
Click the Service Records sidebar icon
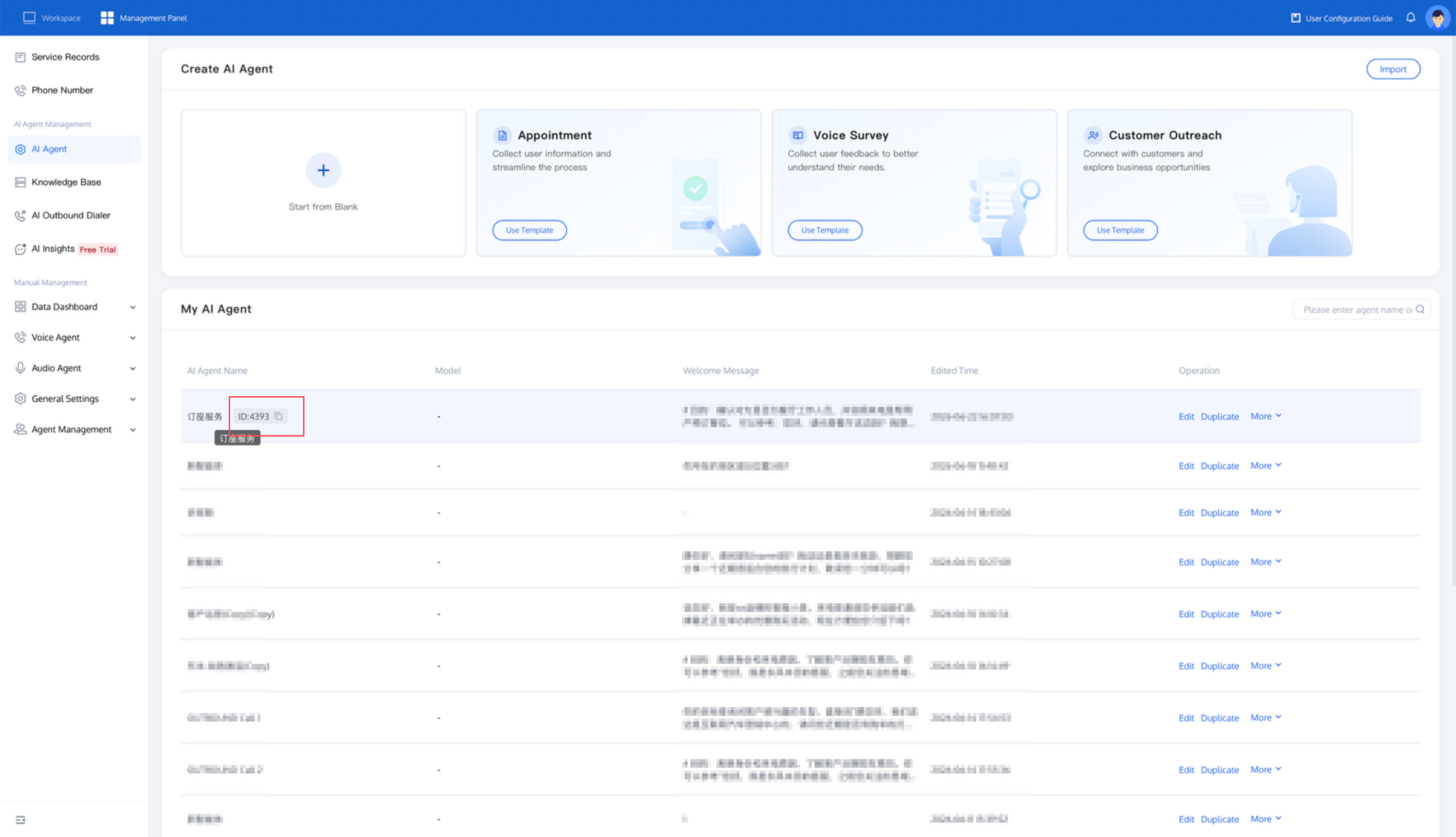[20, 57]
